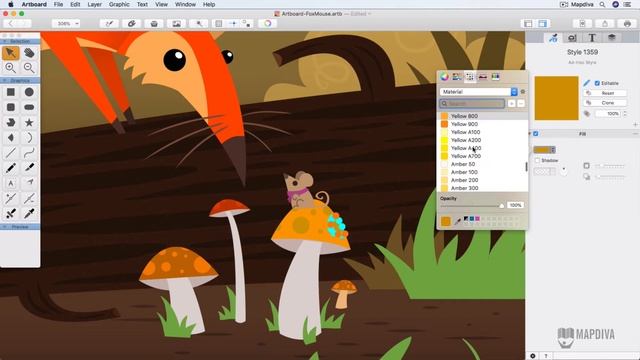Open the pencils picker tab
The height and width of the screenshot is (360, 640).
point(495,77)
